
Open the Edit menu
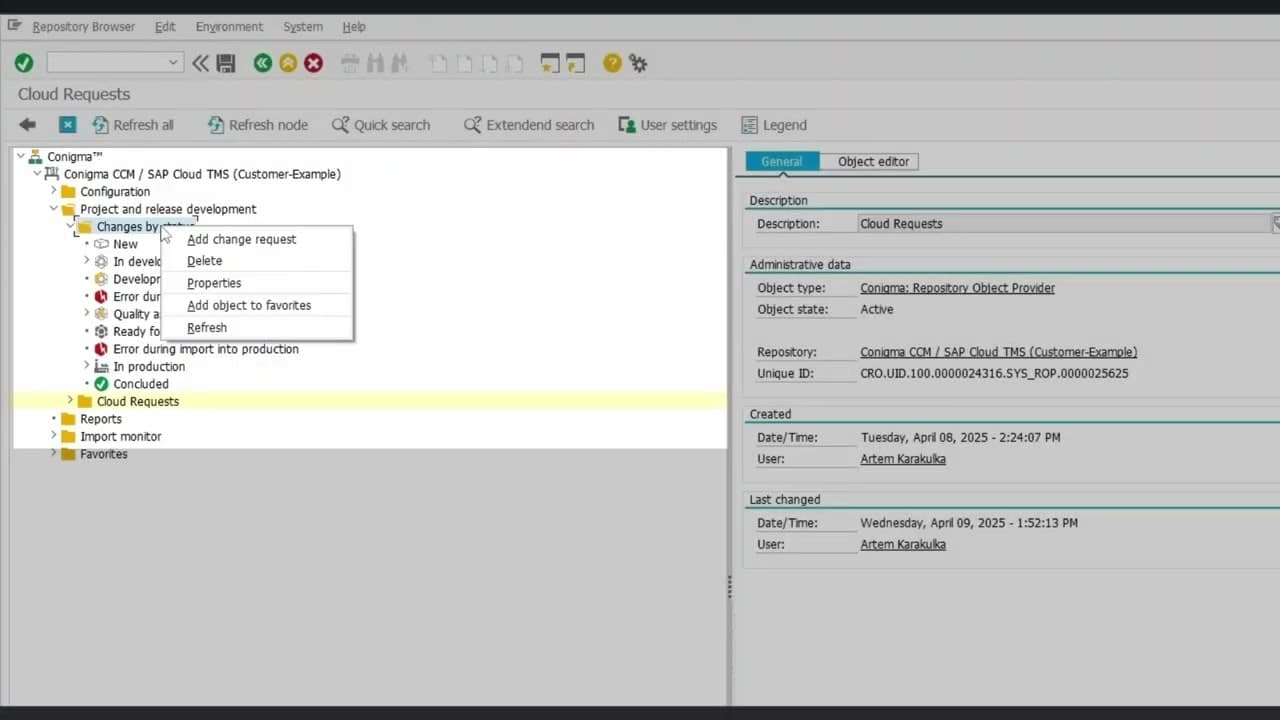165,27
